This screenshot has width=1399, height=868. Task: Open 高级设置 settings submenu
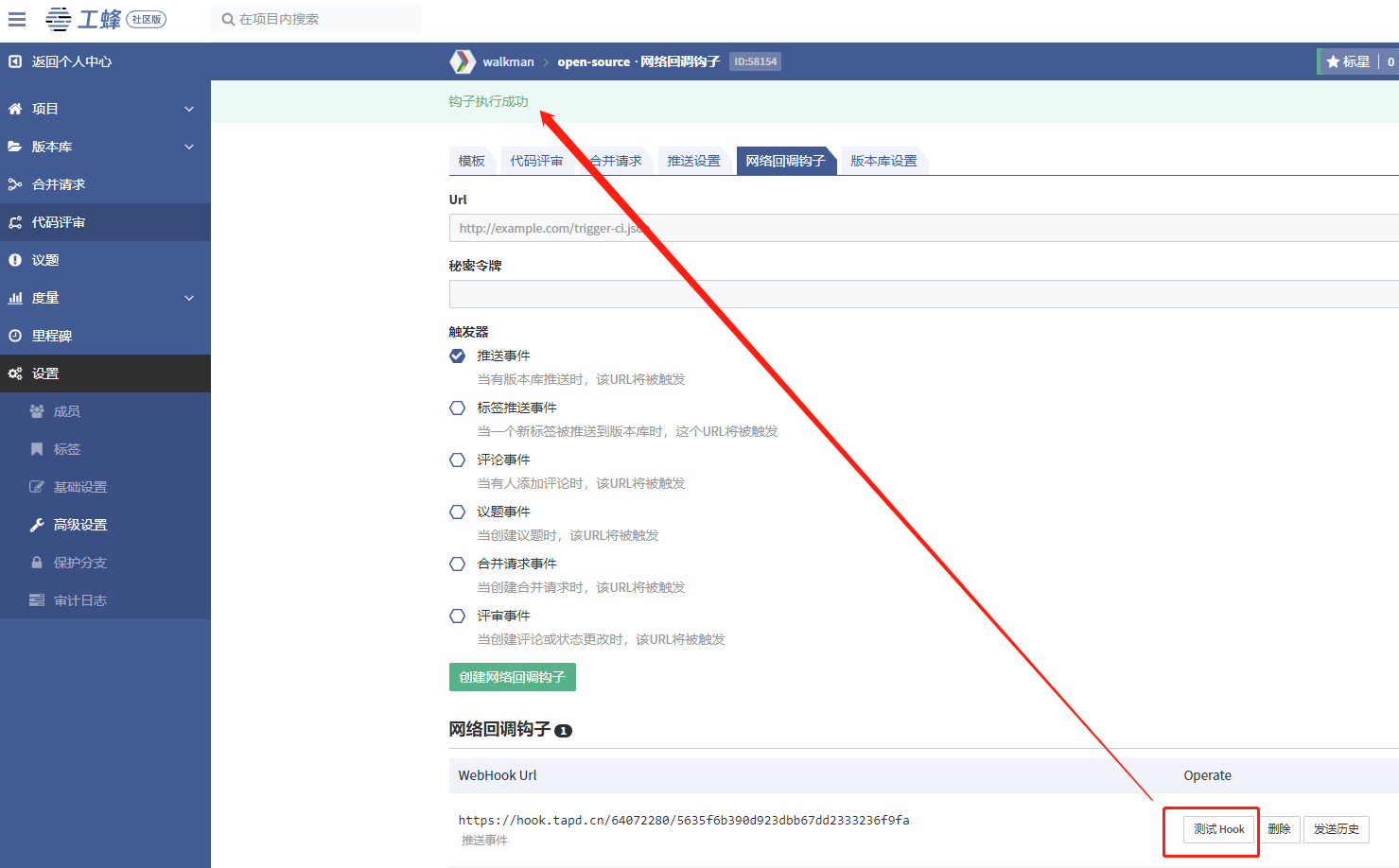pos(105,525)
